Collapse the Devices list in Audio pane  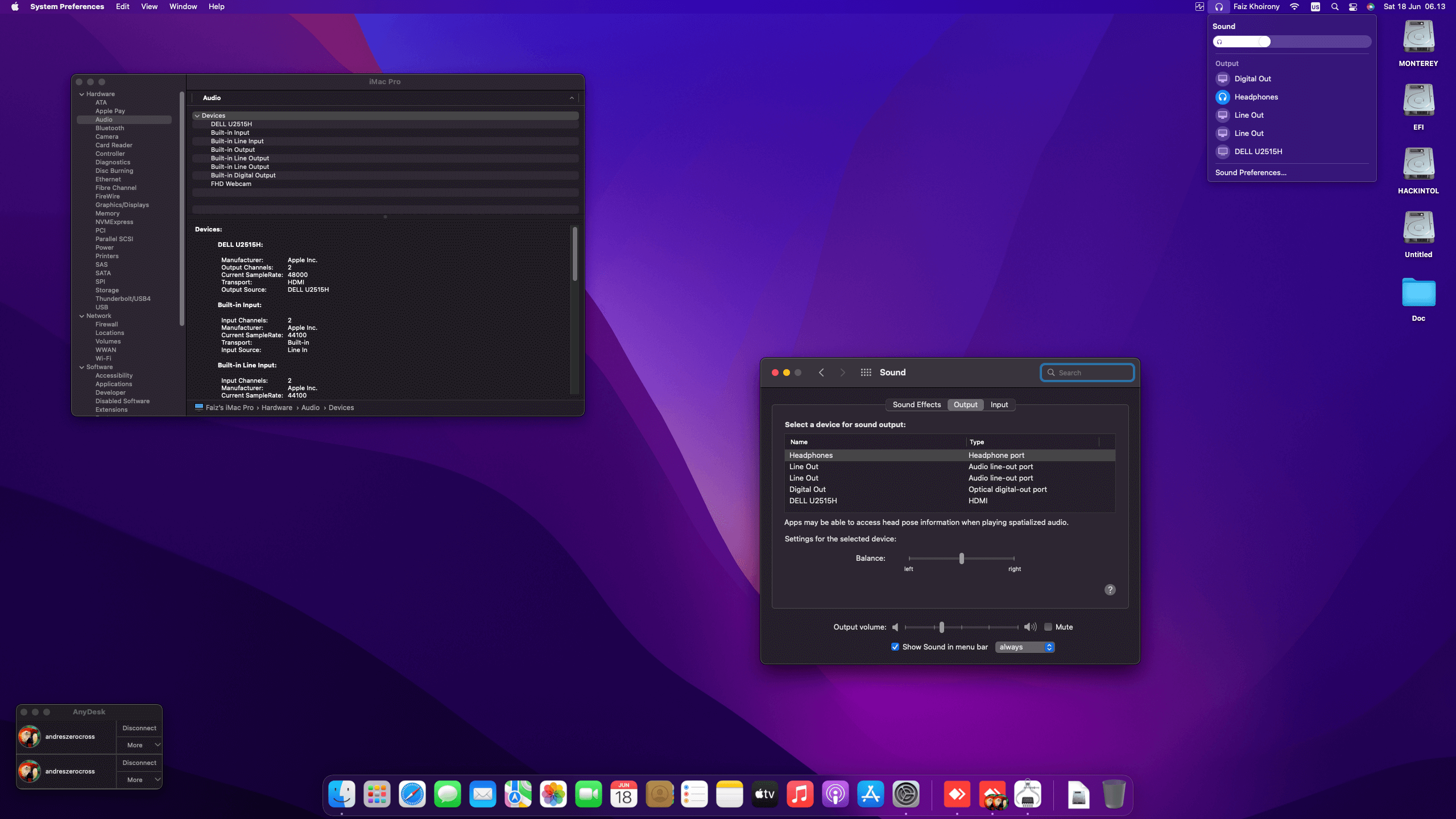coord(197,115)
